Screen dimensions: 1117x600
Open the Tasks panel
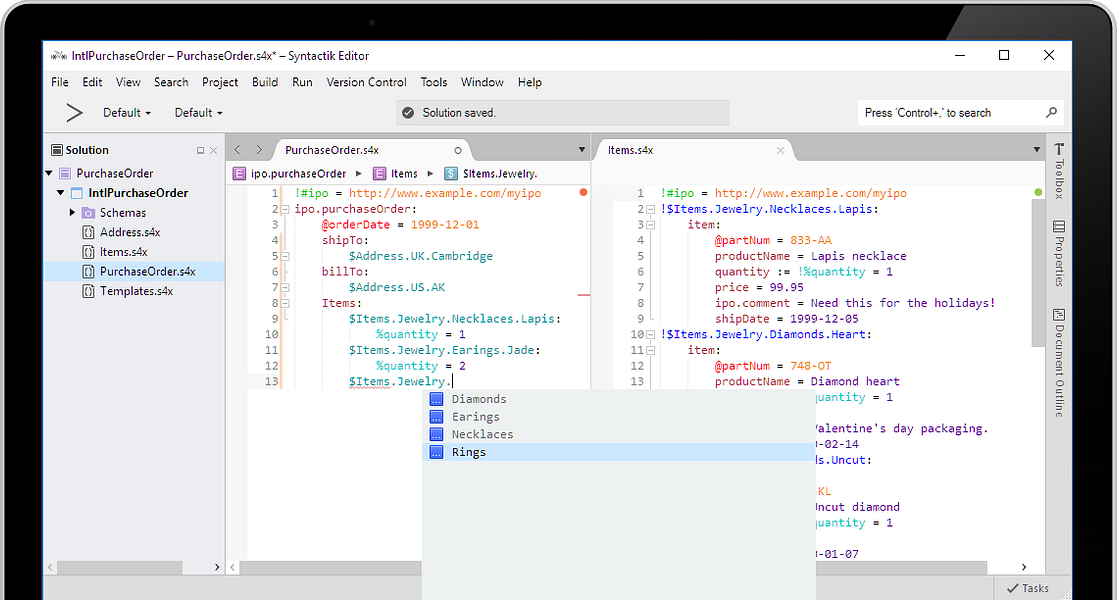(x=1028, y=588)
